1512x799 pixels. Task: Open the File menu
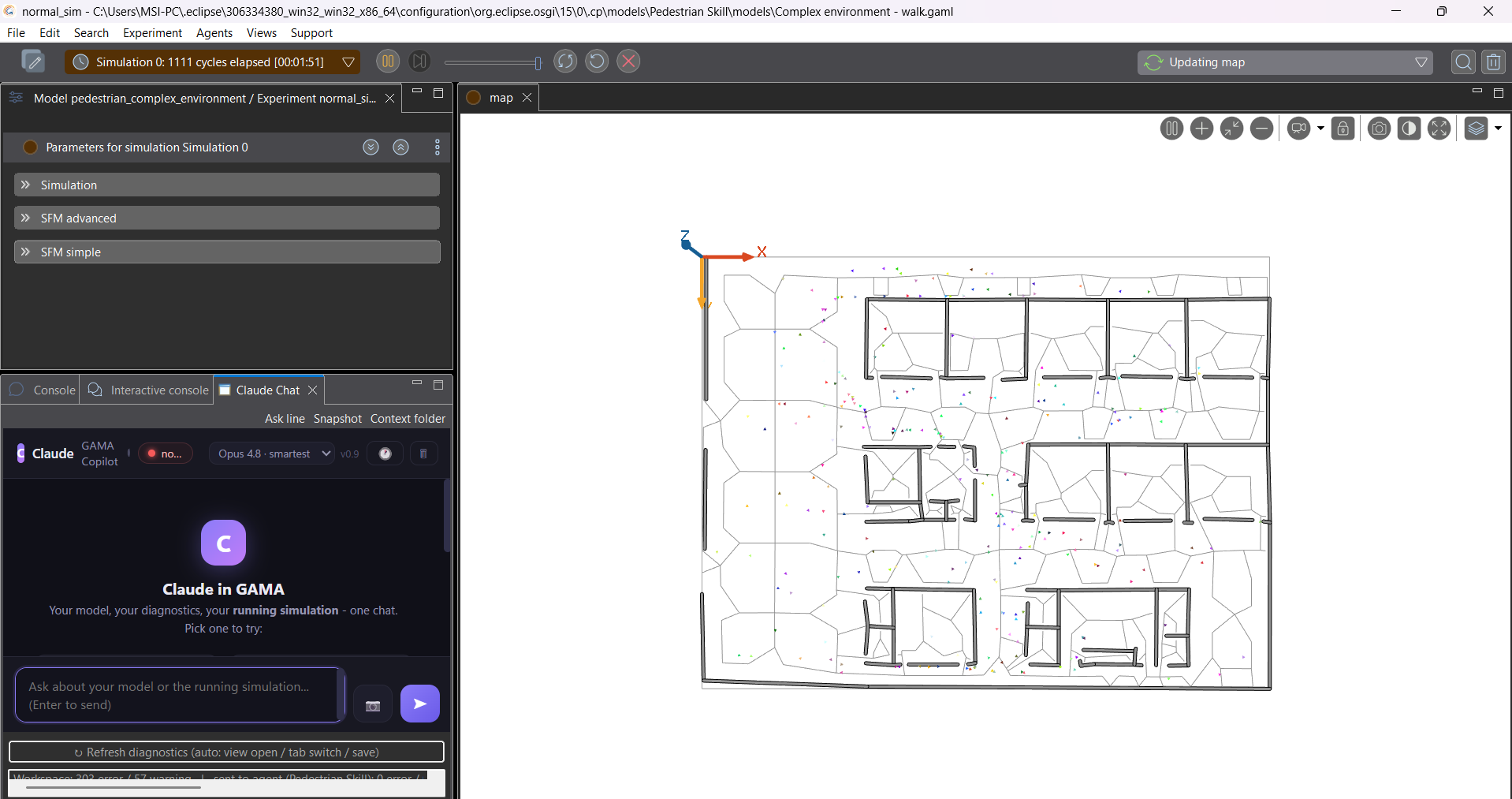coord(16,33)
